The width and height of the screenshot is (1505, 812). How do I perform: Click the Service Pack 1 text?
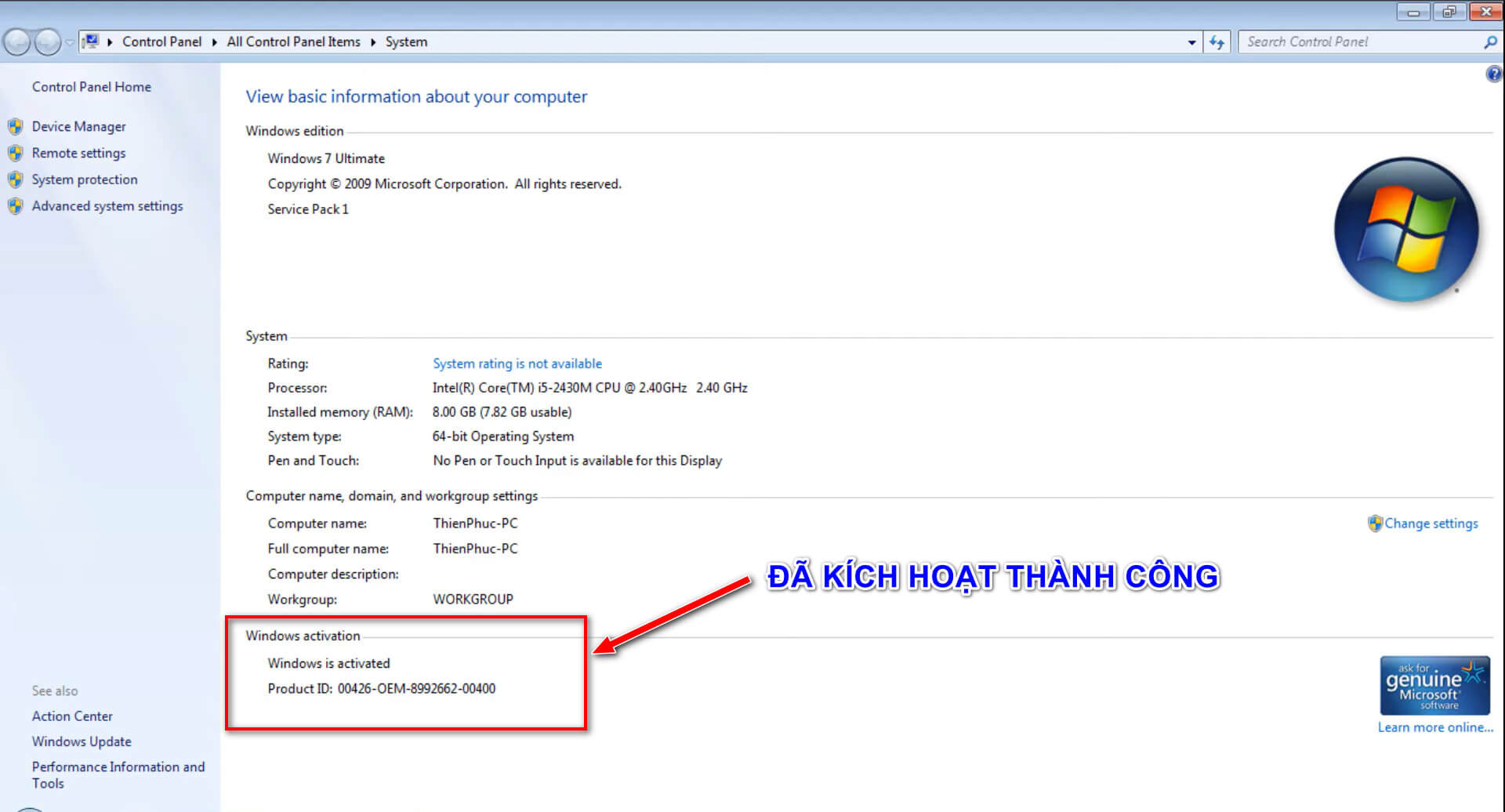coord(308,209)
